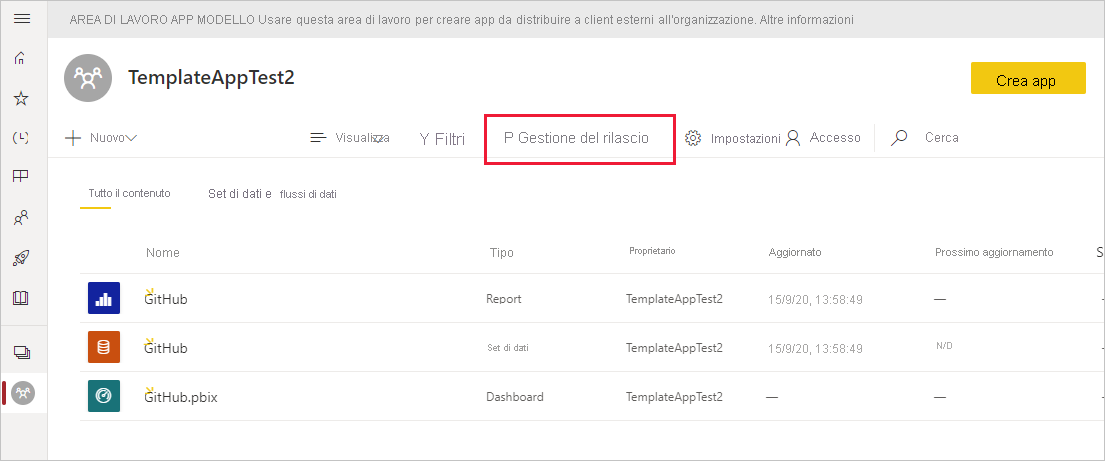
Task: Click the Visualizza lines icon
Action: [x=319, y=138]
